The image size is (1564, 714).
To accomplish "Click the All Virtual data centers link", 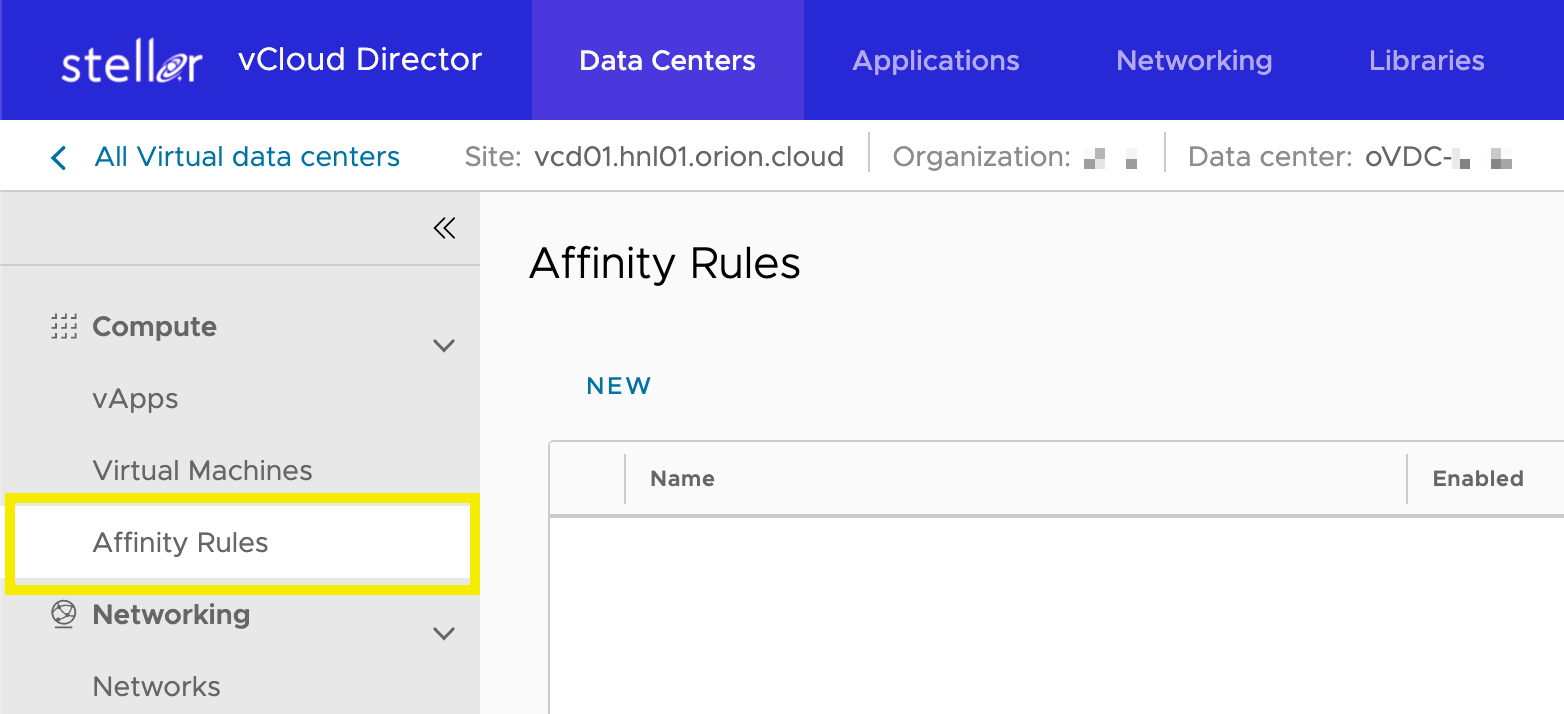I will (247, 157).
